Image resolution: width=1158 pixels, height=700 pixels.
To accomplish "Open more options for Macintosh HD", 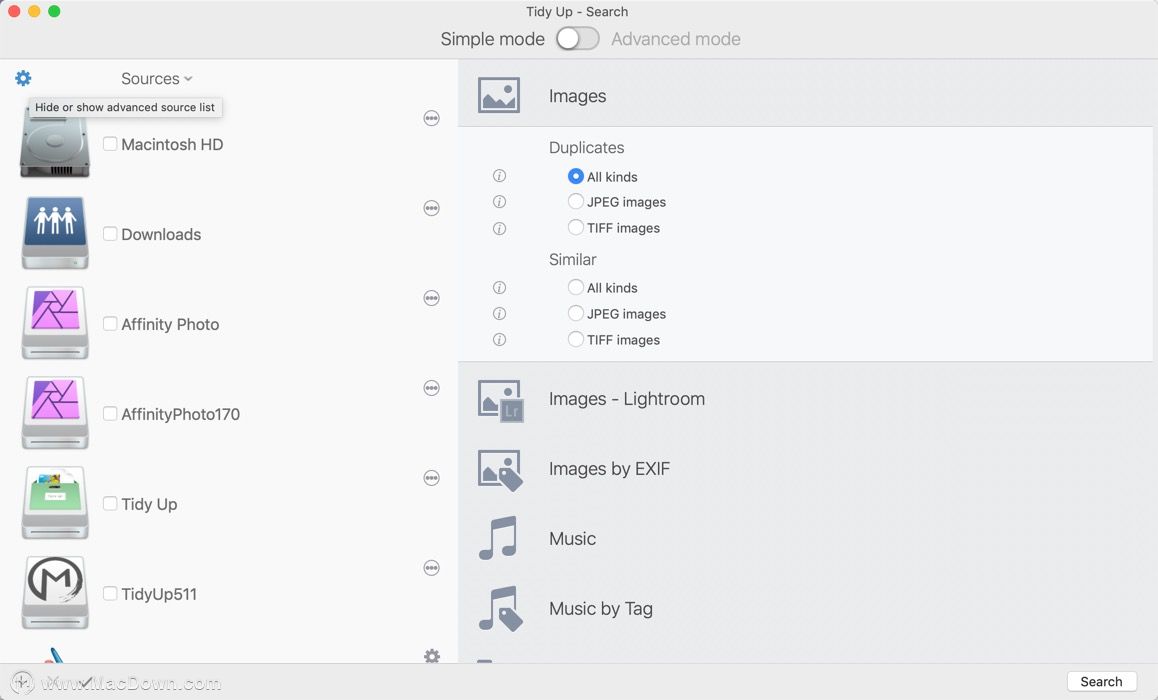I will (x=432, y=118).
